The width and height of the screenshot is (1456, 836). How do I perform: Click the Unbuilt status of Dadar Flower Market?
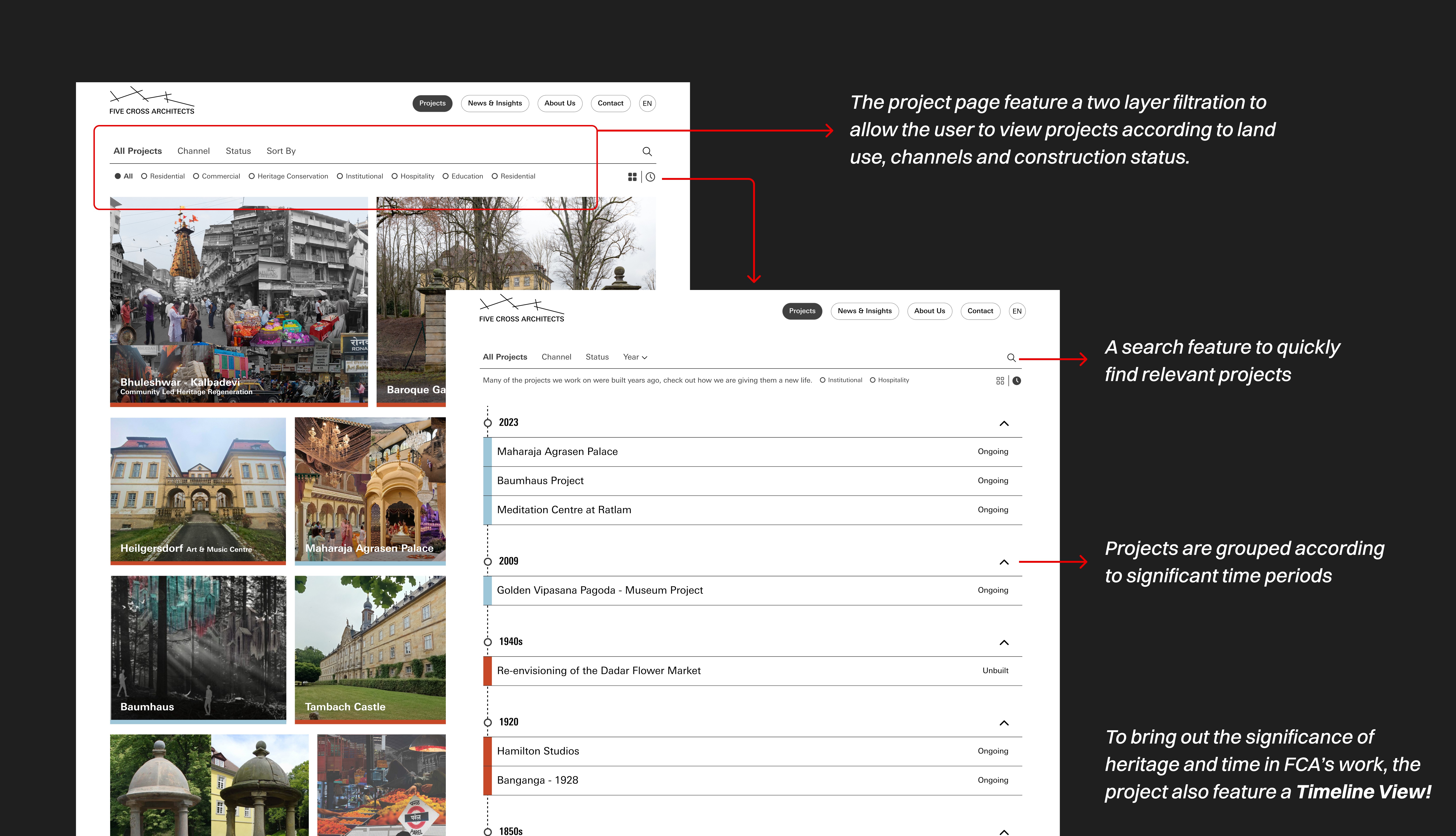pos(995,671)
